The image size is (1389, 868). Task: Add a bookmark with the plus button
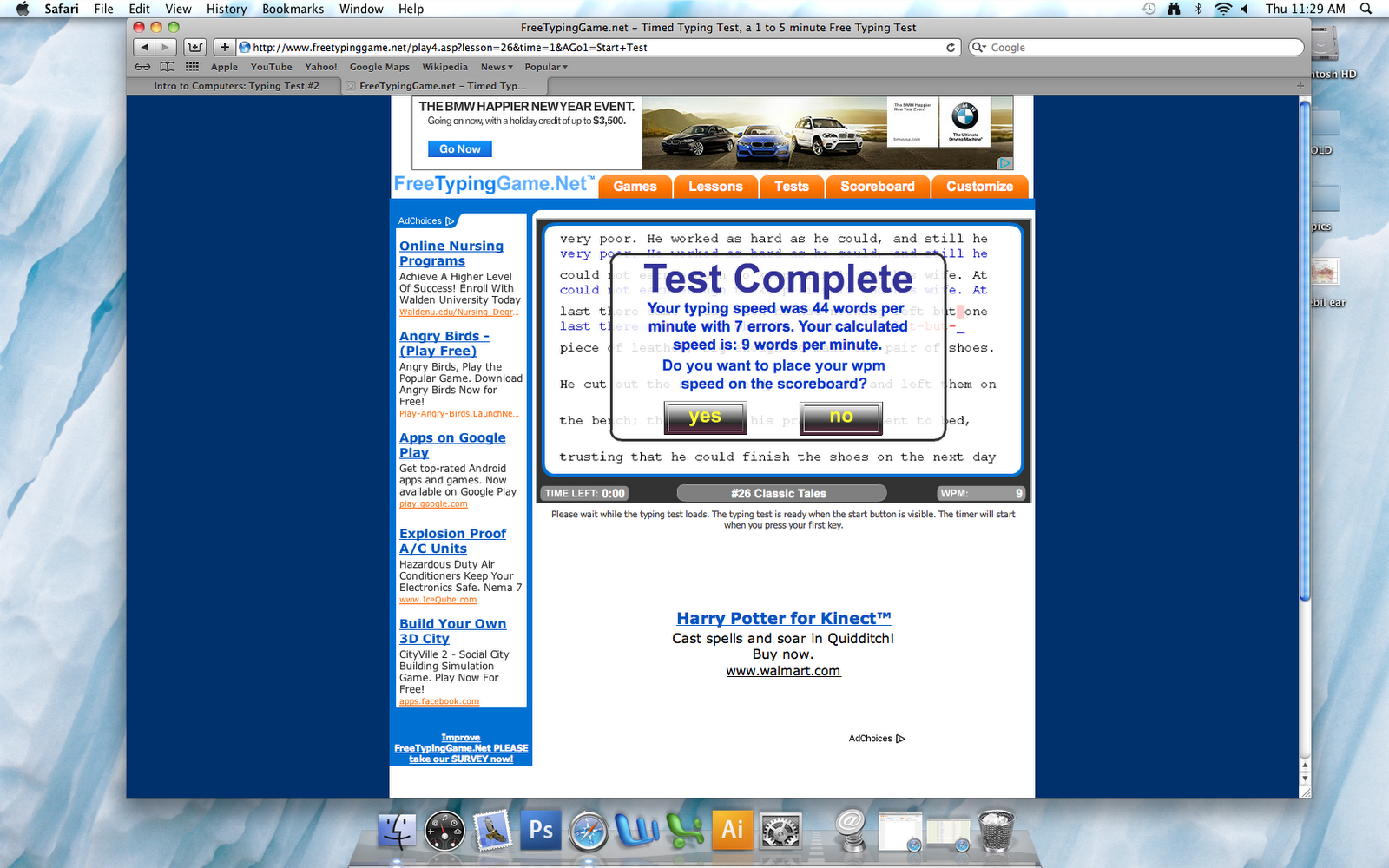pyautogui.click(x=224, y=47)
